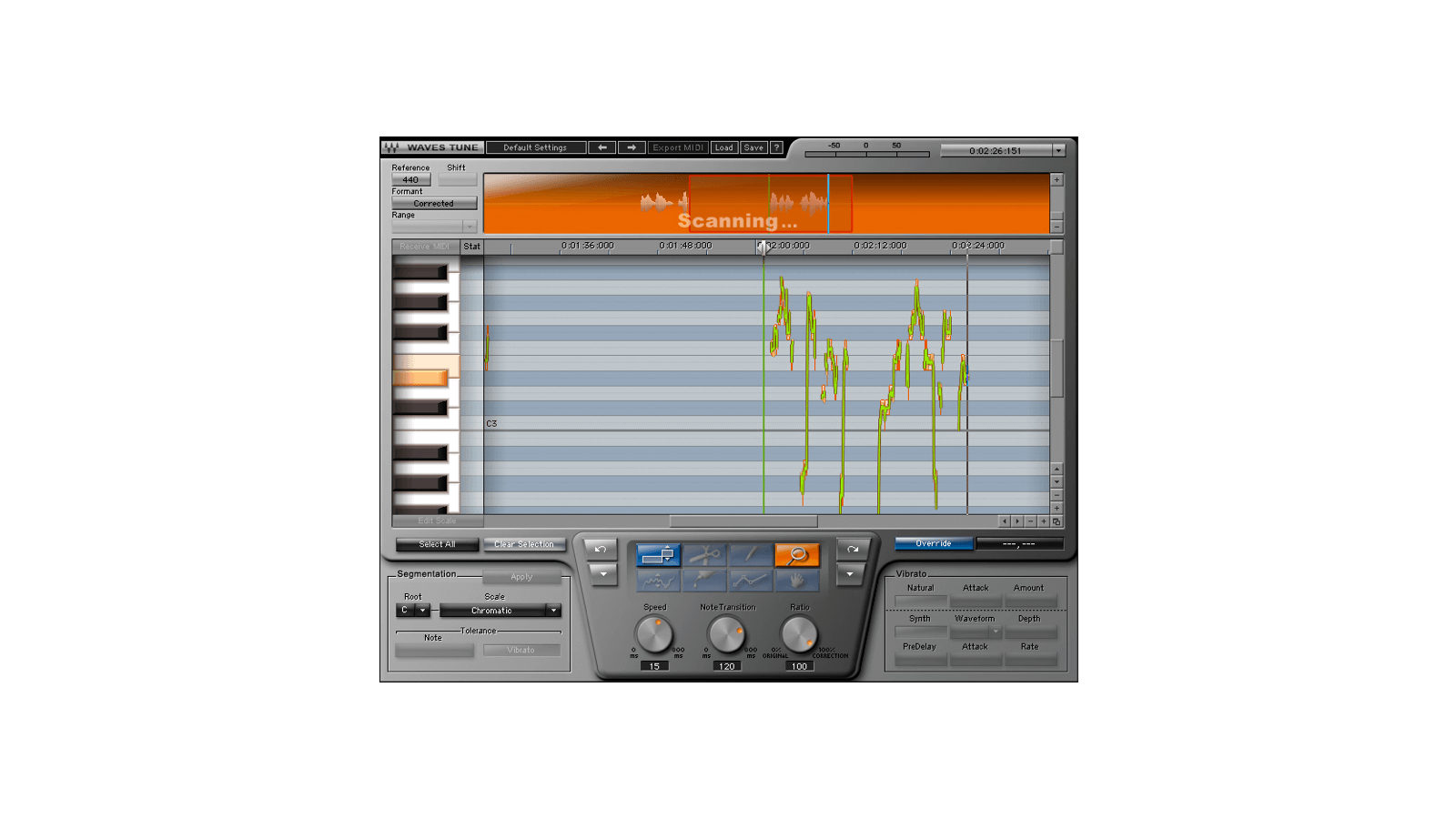The image size is (1456, 819).
Task: Load next preset with right arrow
Action: coord(632,147)
